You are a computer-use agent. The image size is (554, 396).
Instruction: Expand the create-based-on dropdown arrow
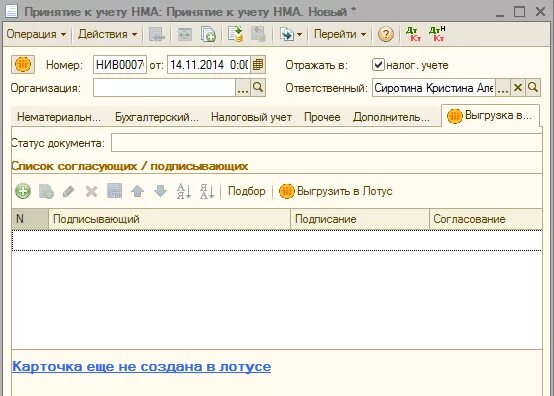point(300,35)
